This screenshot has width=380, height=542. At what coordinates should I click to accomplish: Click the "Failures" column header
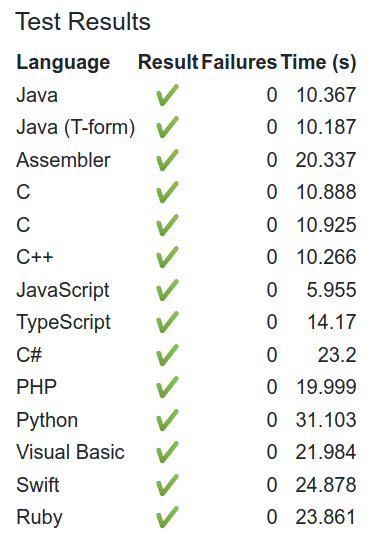pyautogui.click(x=239, y=62)
